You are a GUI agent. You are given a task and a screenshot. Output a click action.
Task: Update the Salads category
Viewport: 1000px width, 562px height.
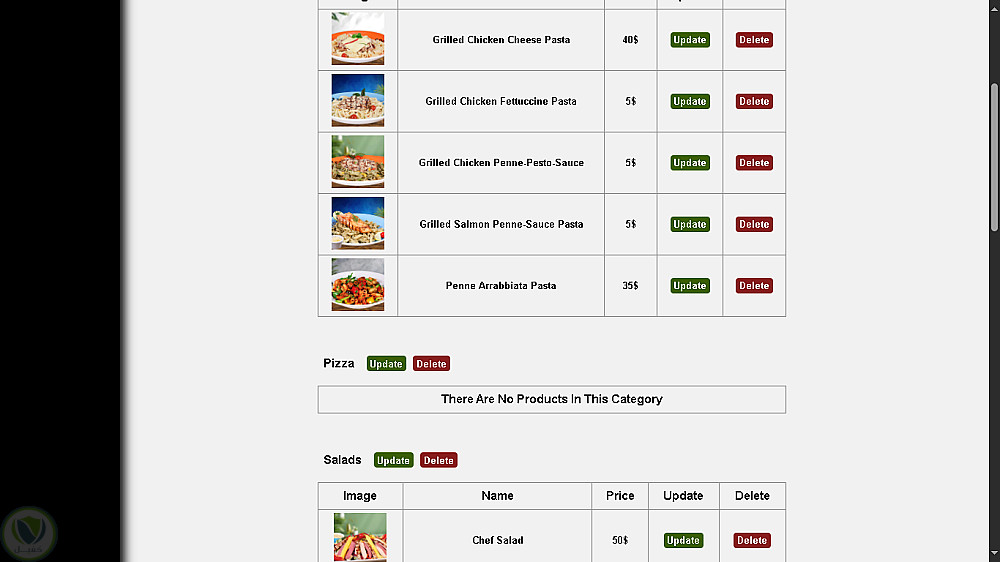(393, 460)
